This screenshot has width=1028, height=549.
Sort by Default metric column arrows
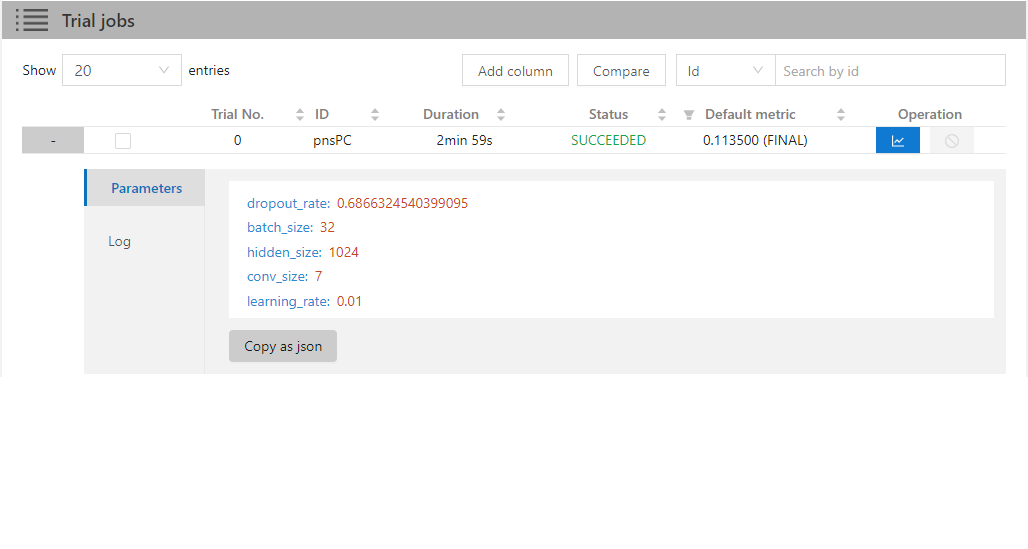(x=841, y=115)
